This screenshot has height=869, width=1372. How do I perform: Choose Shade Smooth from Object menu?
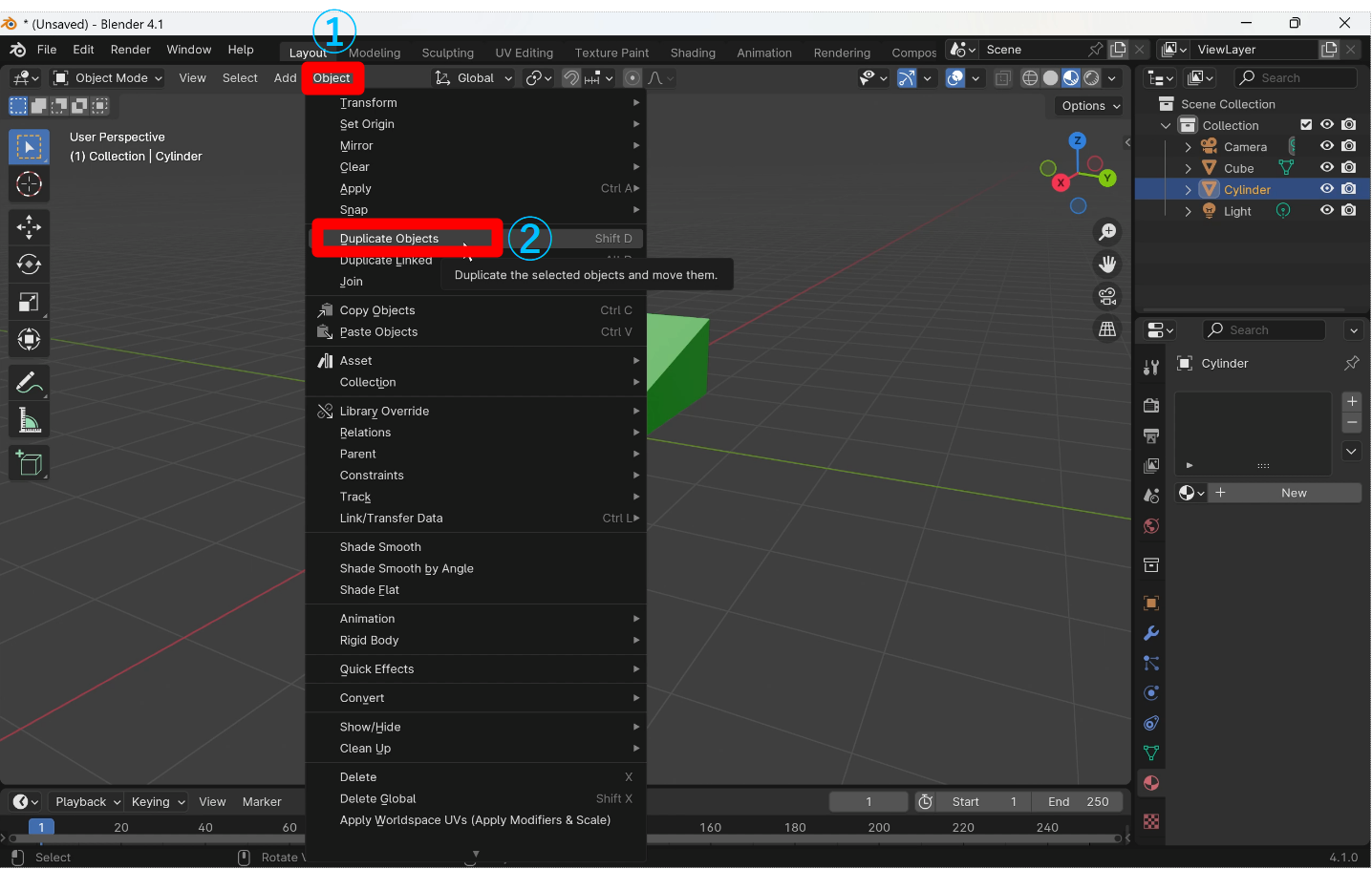pyautogui.click(x=476, y=547)
